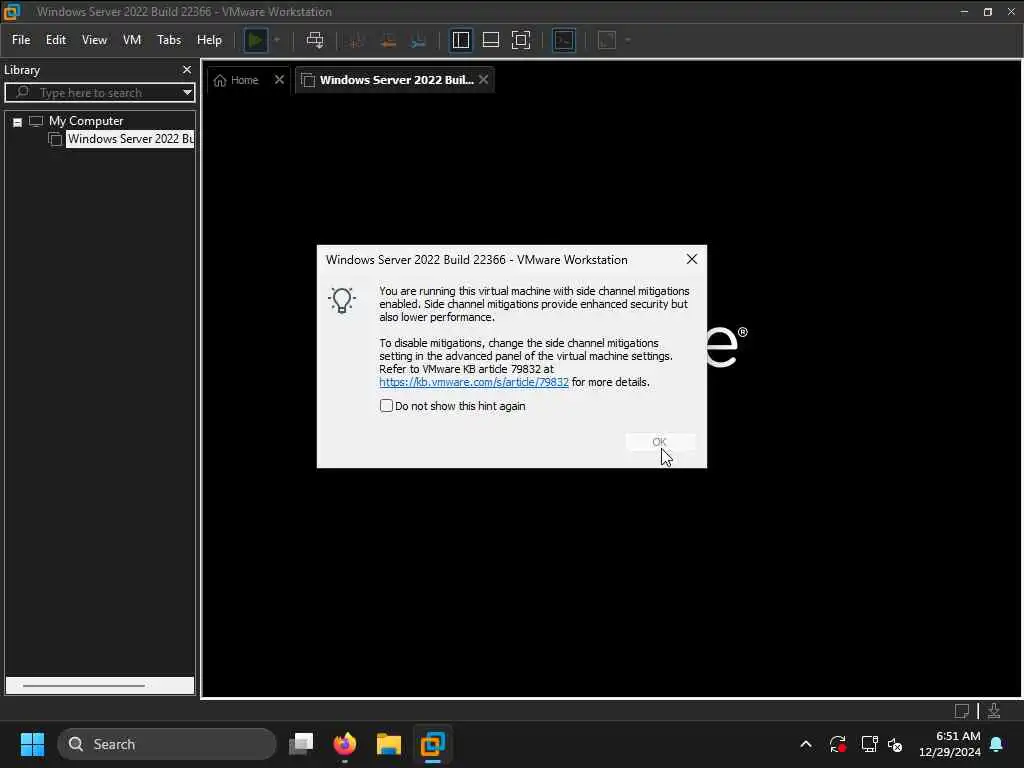
Task: Close the Windows Server 2022 Build tab
Action: [x=483, y=80]
